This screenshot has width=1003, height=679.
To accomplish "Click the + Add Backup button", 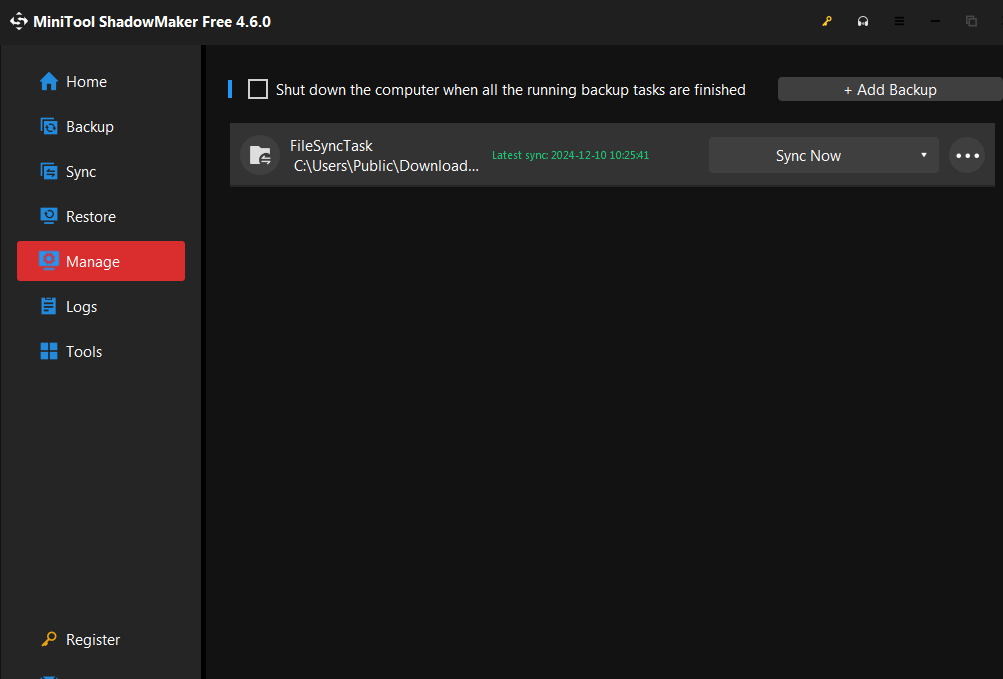I will pyautogui.click(x=890, y=90).
